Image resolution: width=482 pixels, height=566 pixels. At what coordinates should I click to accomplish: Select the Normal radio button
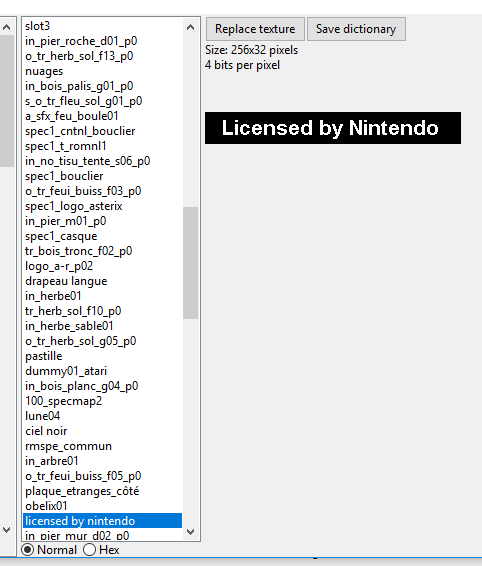(28, 550)
